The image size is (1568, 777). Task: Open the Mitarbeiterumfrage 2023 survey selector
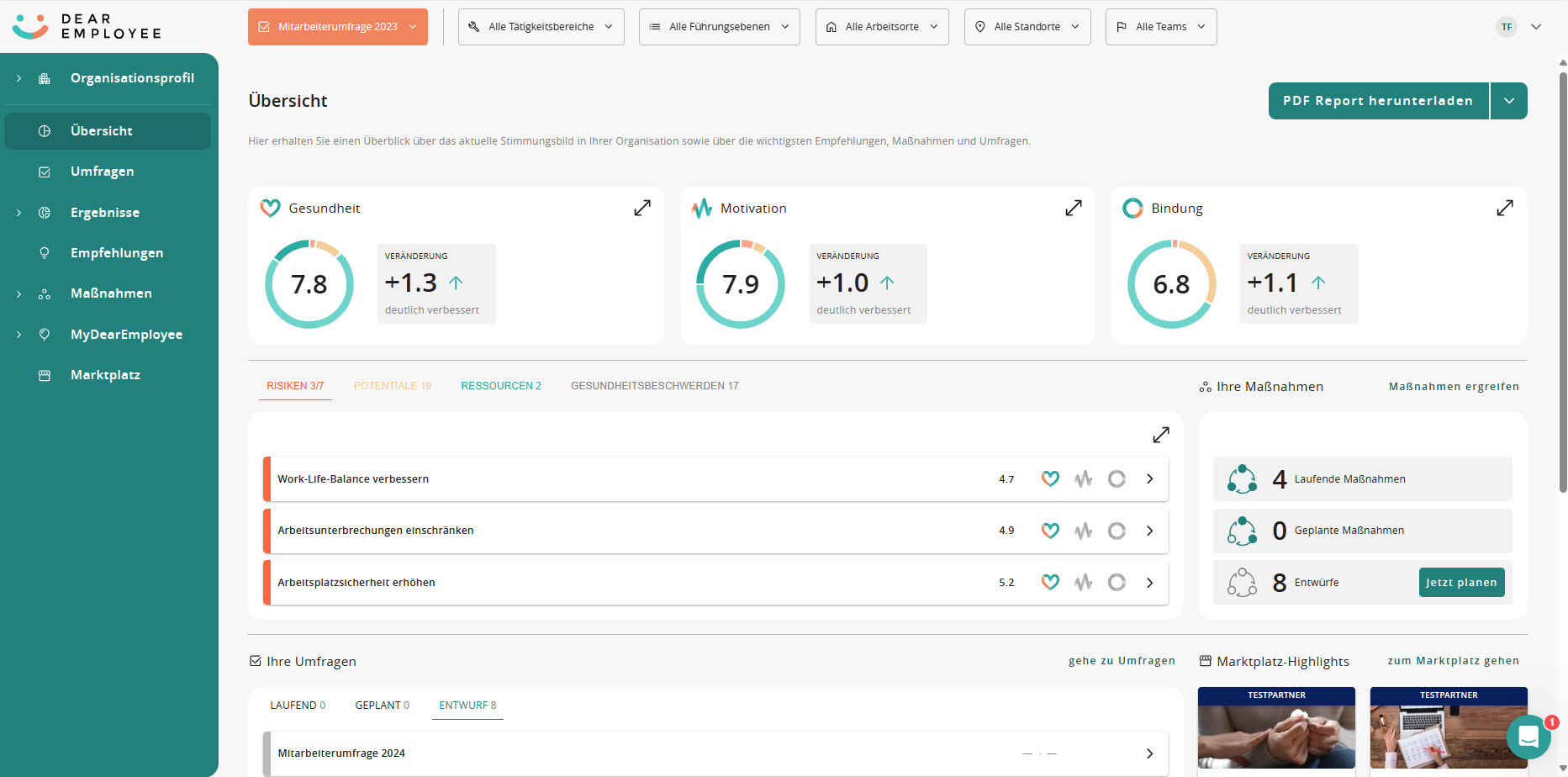tap(338, 27)
